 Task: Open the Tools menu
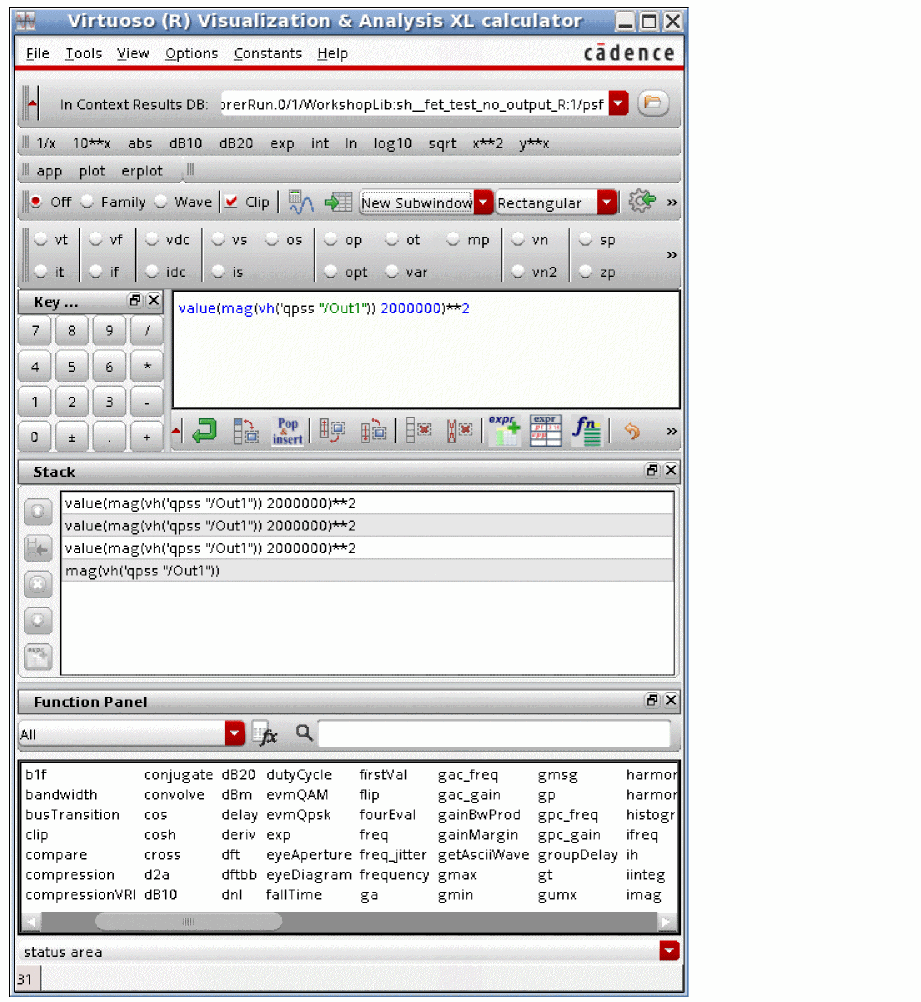pos(84,54)
